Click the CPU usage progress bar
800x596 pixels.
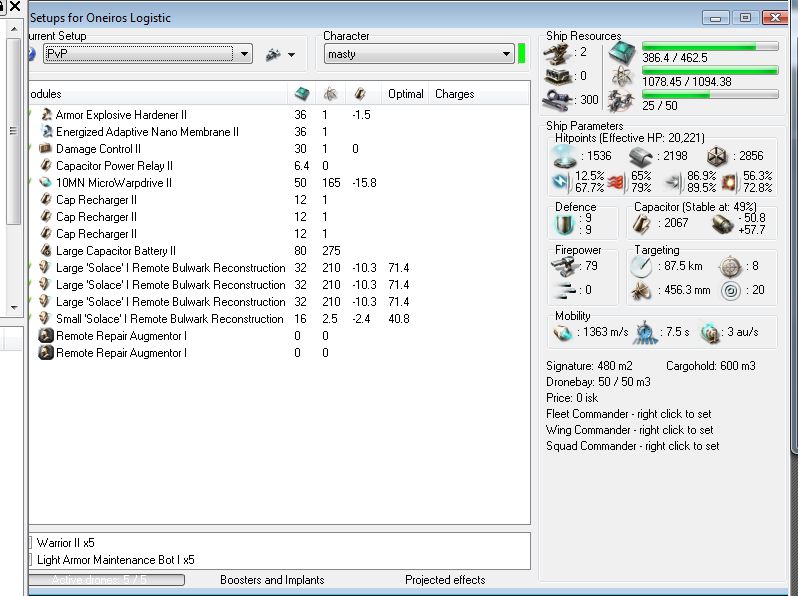[x=710, y=46]
